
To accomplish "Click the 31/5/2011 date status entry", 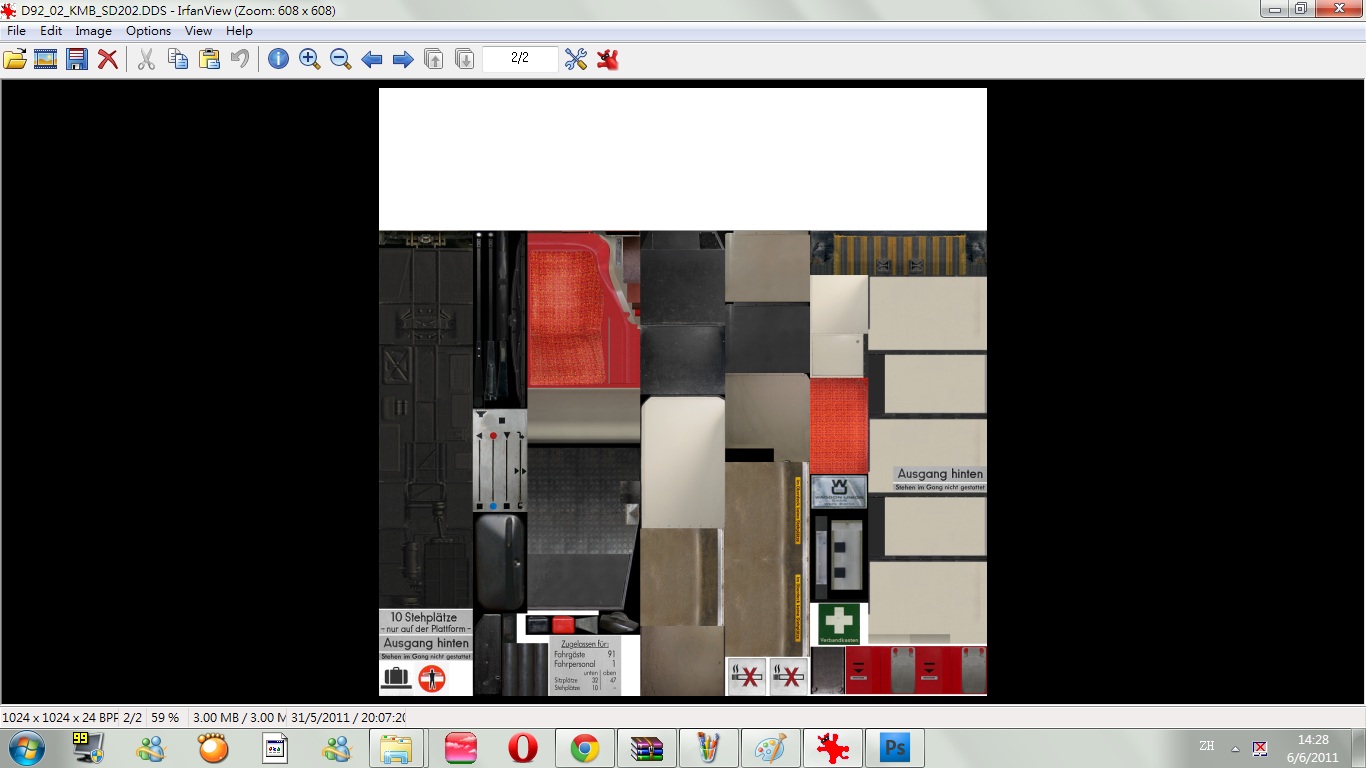I will coord(348,718).
